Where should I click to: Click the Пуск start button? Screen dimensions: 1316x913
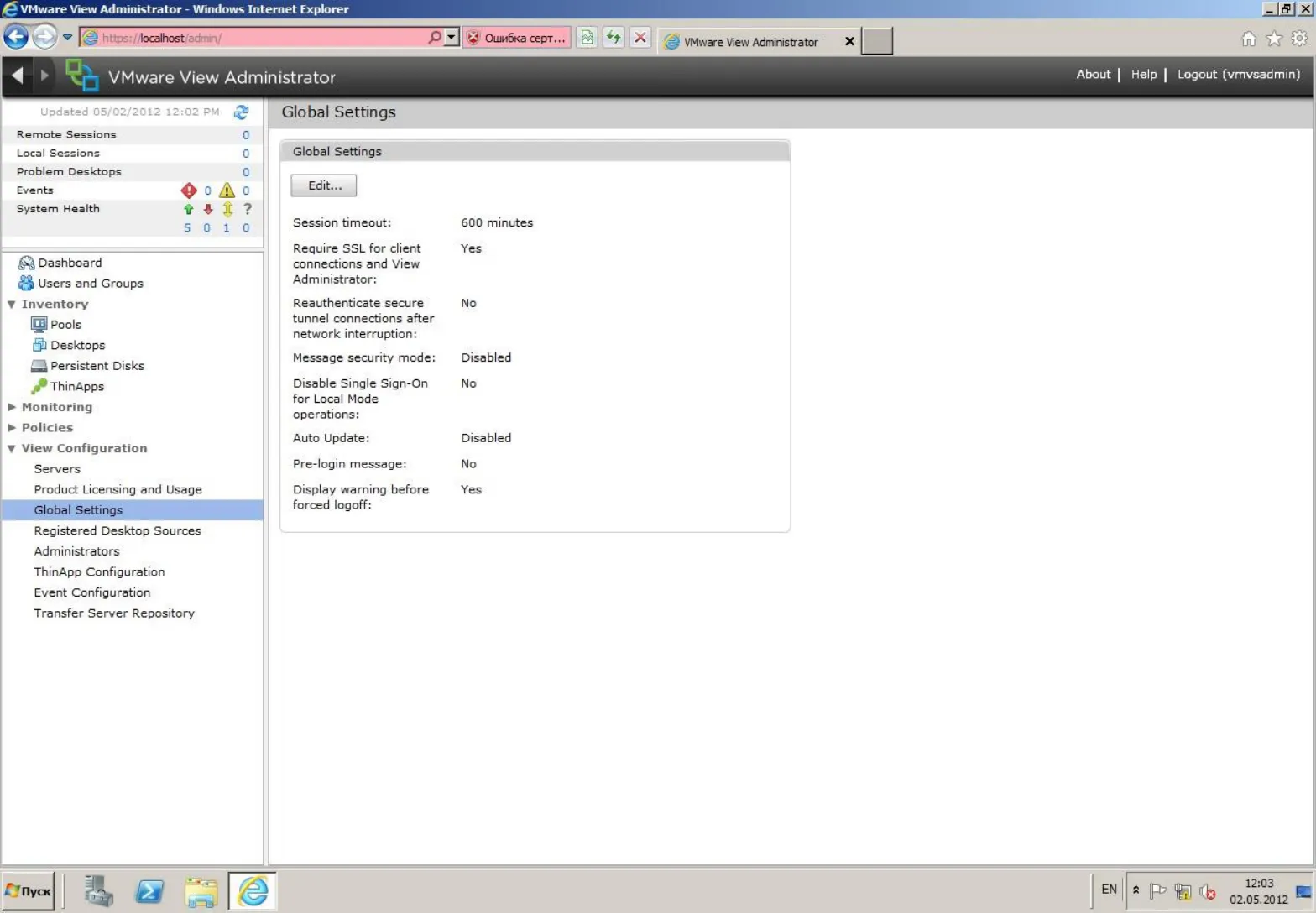pos(28,891)
